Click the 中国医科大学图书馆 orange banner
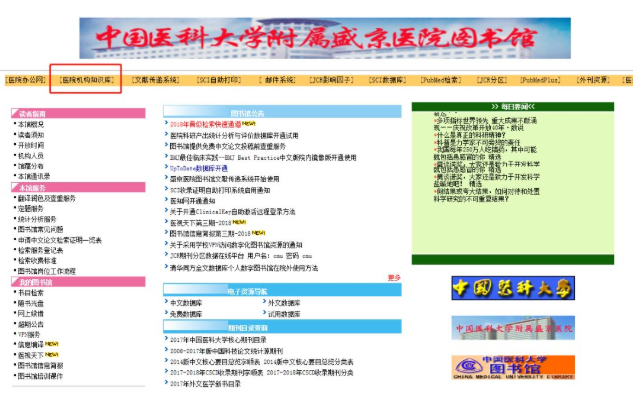Image resolution: width=642 pixels, height=411 pixels. [513, 367]
